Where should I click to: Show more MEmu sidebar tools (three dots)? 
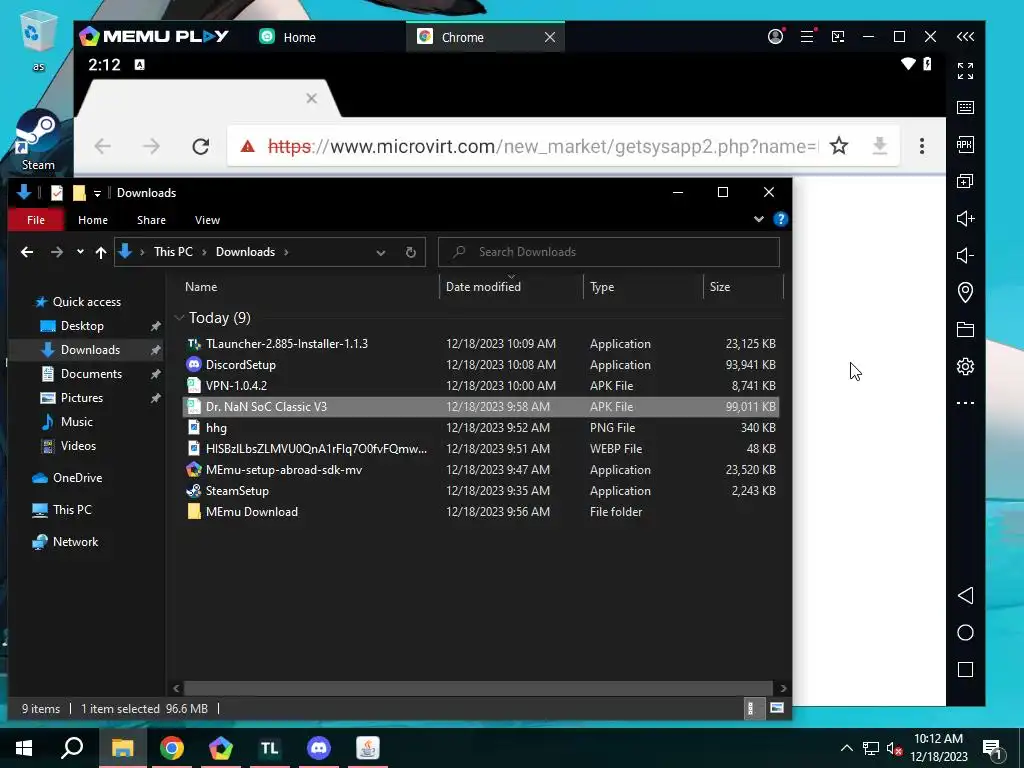pos(965,403)
